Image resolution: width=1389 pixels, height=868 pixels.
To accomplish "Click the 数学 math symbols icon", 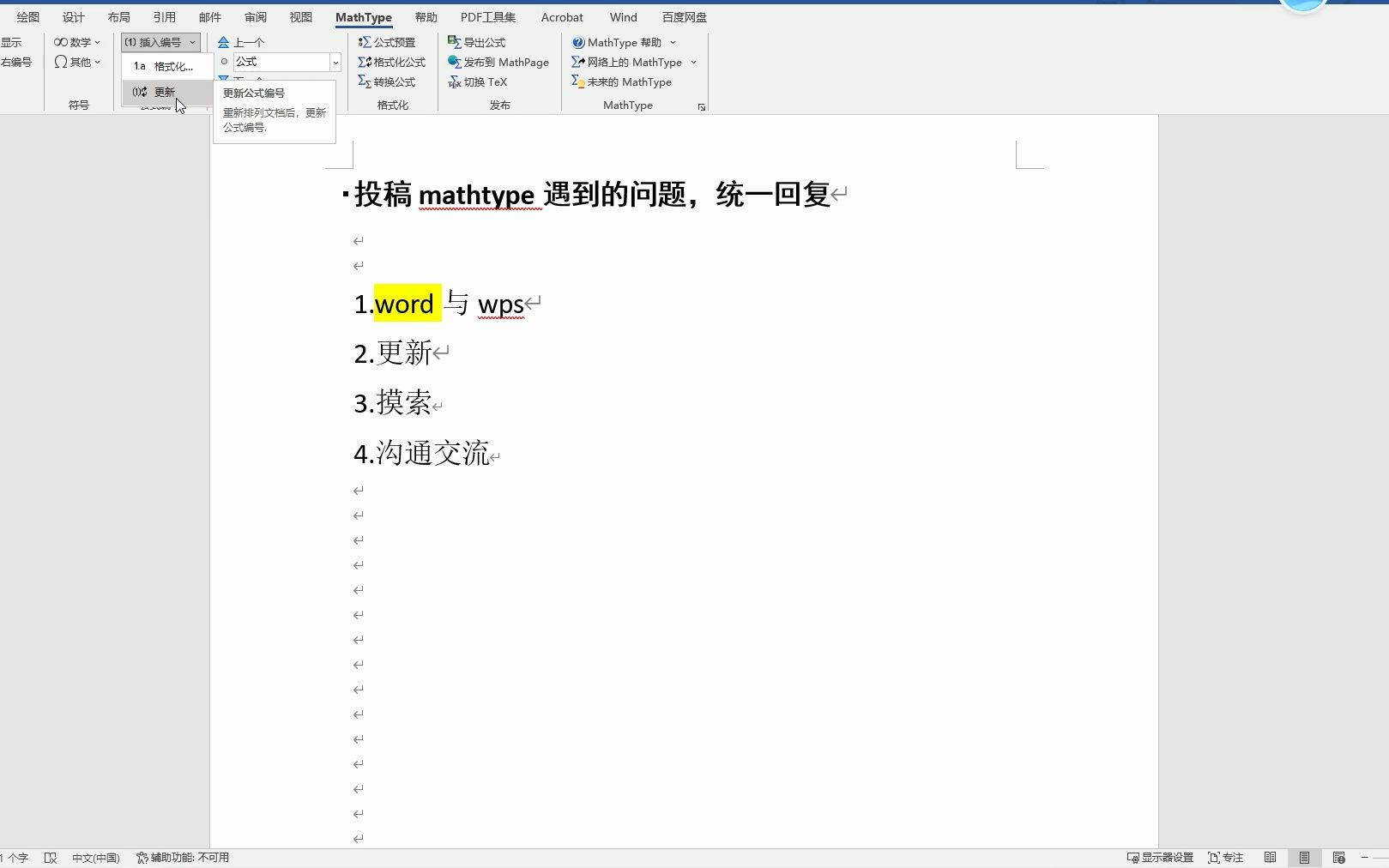I will pyautogui.click(x=61, y=42).
